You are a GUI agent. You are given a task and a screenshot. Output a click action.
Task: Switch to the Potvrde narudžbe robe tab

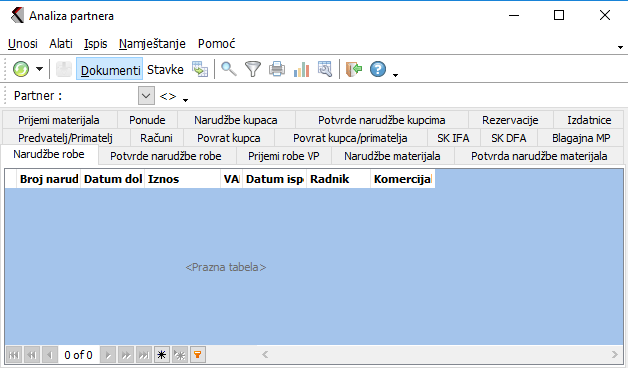click(166, 156)
